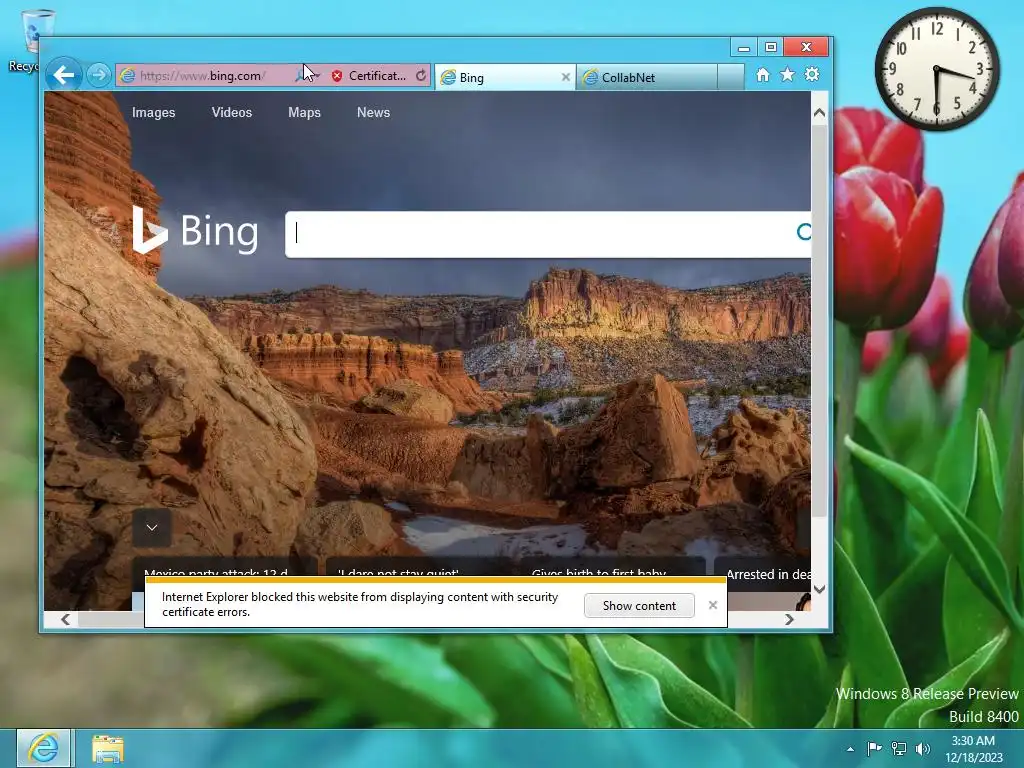This screenshot has width=1024, height=768.
Task: Switch to the CollabNet tab
Action: click(647, 78)
